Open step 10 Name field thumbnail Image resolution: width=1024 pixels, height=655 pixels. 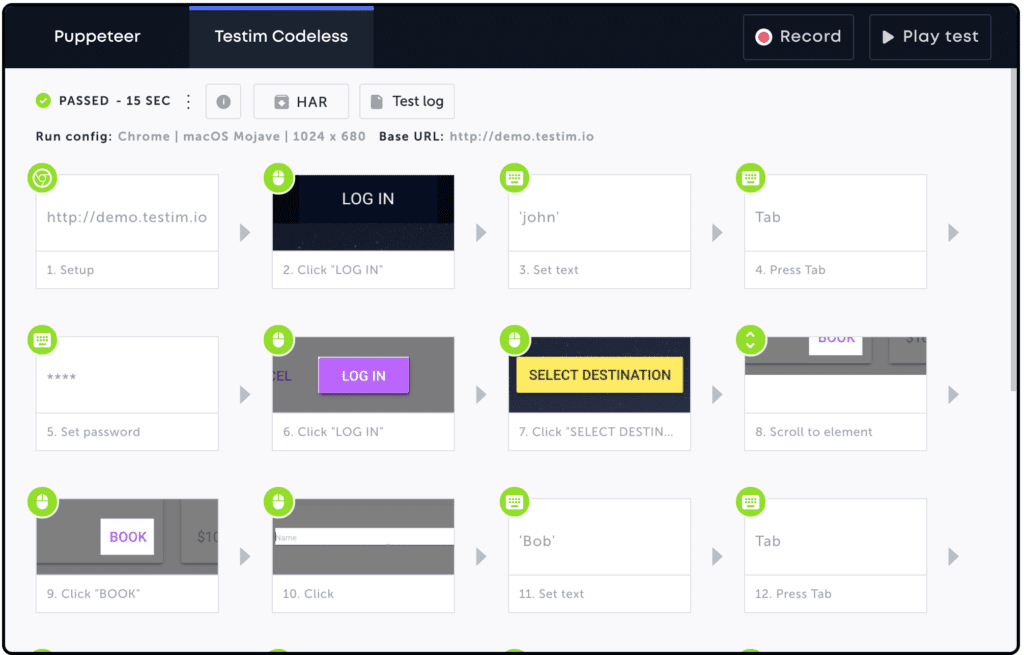coord(363,537)
